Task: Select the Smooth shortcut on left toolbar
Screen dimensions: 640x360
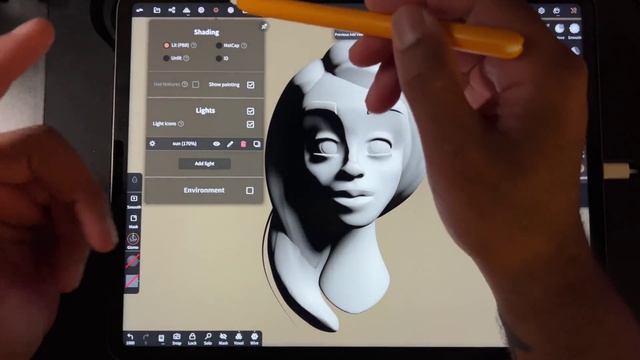Action: pos(134,201)
